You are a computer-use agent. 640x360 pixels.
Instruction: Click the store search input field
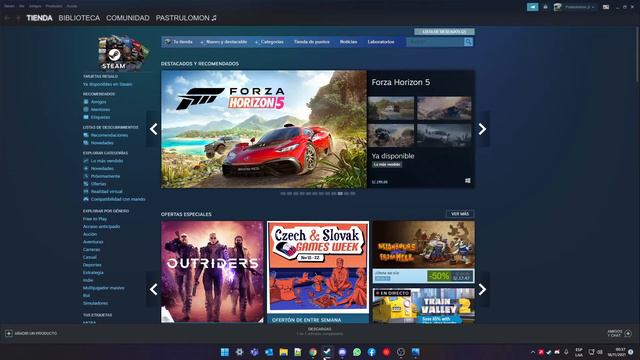click(435, 42)
